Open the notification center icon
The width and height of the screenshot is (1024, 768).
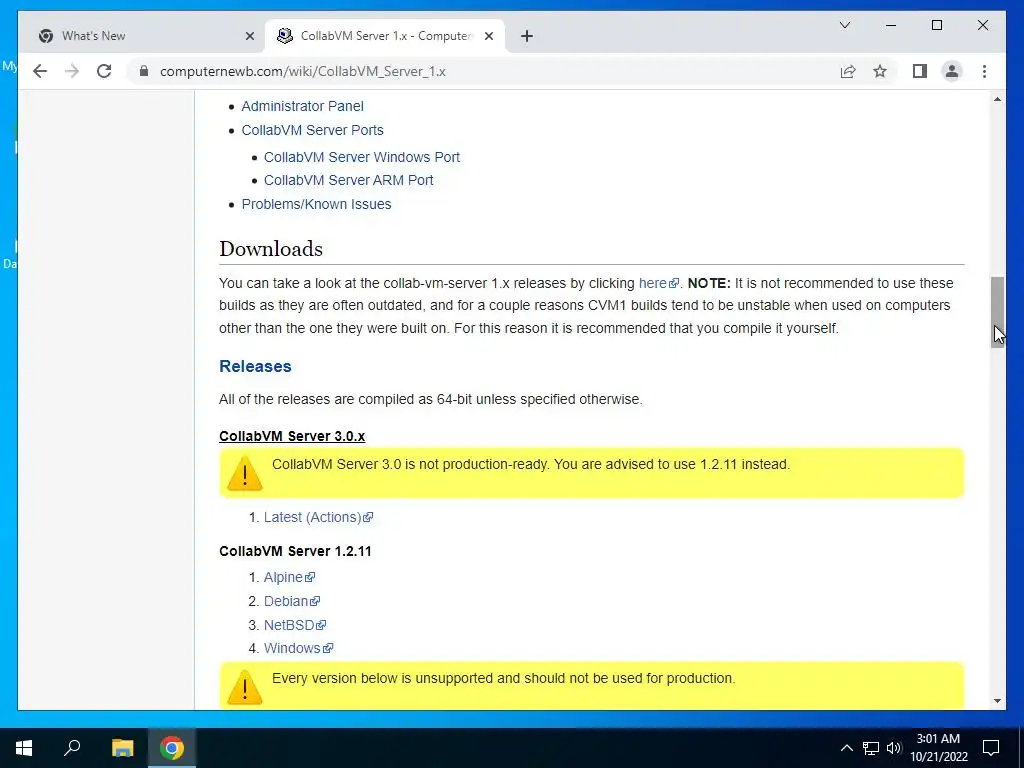pos(991,748)
